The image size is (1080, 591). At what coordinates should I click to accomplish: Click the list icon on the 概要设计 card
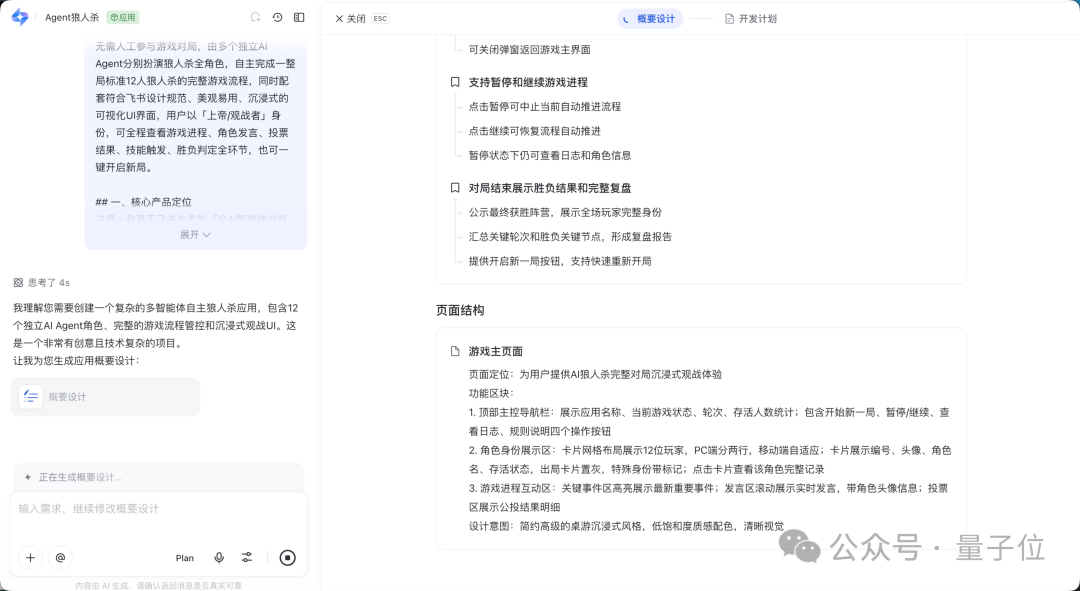click(30, 397)
